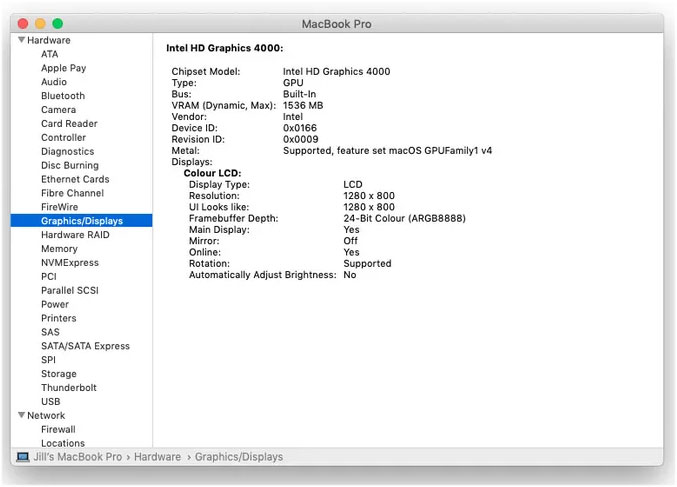Click Graphics/Displays in the bottom path bar
This screenshot has height=487, width=677.
[x=239, y=457]
